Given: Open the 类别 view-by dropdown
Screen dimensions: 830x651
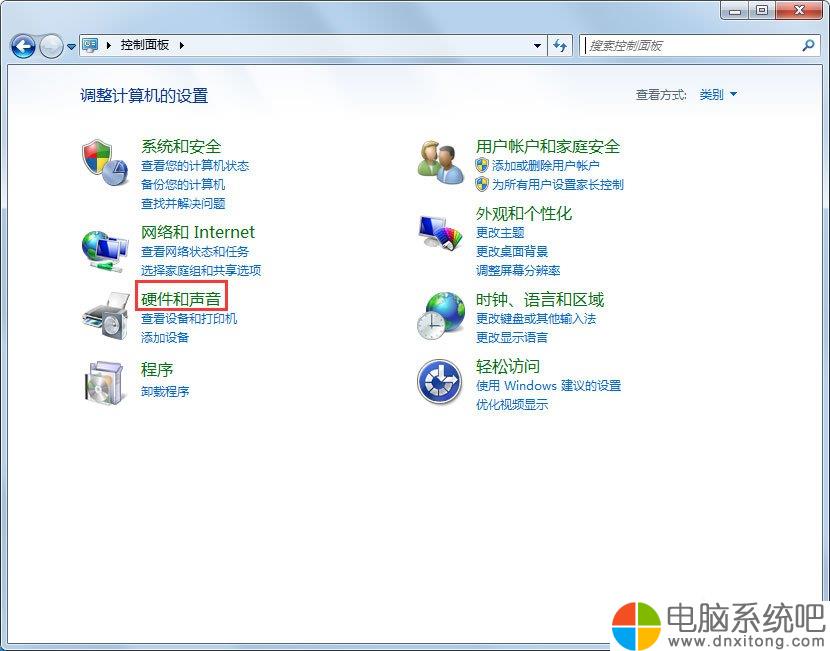Looking at the screenshot, I should click(x=718, y=94).
